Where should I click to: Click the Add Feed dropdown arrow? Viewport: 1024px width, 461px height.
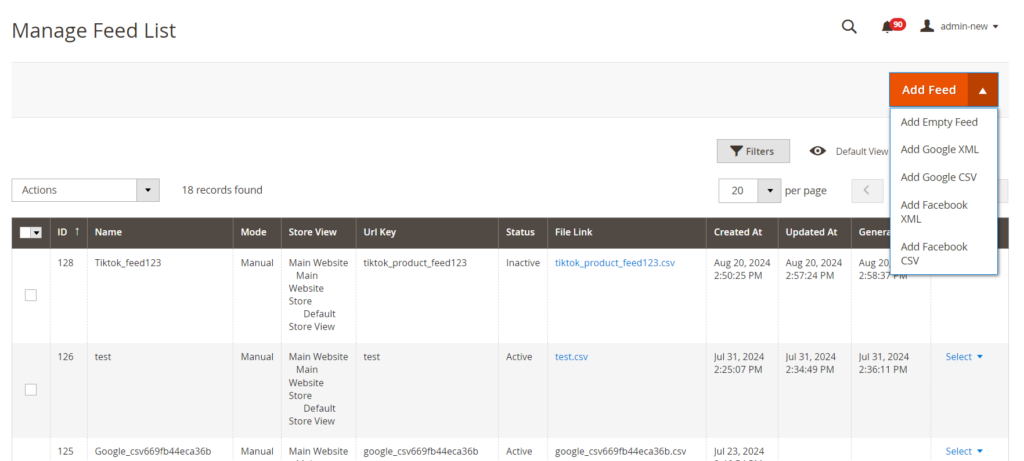[x=983, y=90]
